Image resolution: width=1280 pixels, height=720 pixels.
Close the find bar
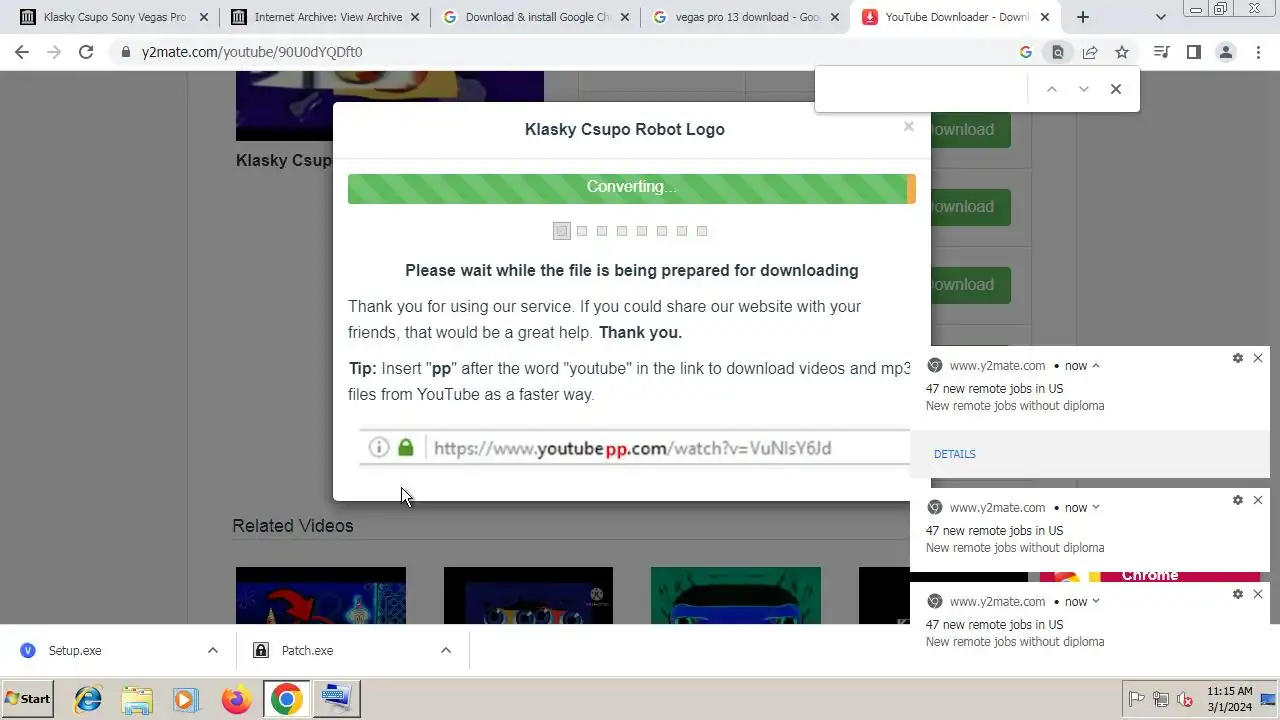coord(1116,89)
